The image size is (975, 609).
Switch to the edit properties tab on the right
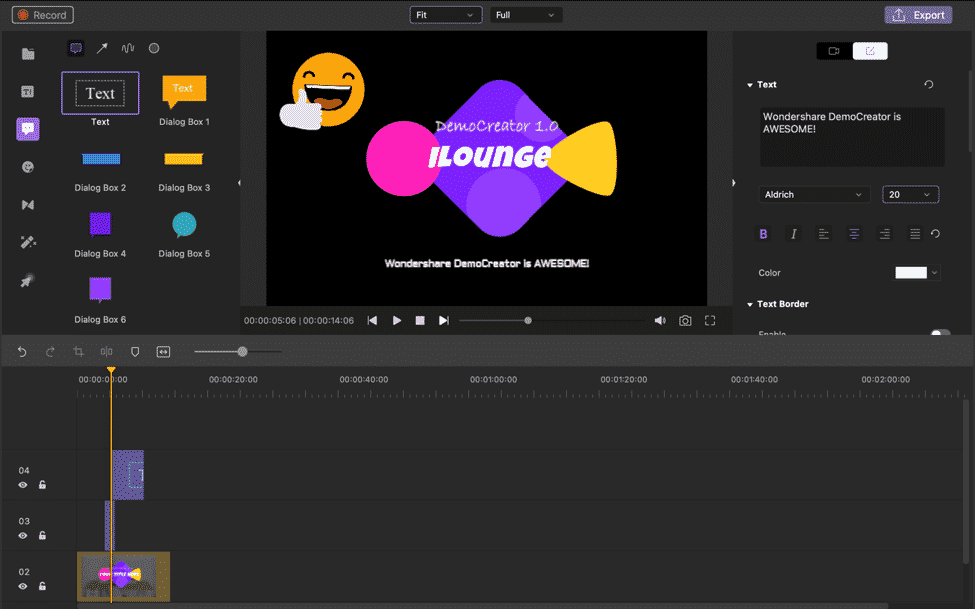pos(869,49)
